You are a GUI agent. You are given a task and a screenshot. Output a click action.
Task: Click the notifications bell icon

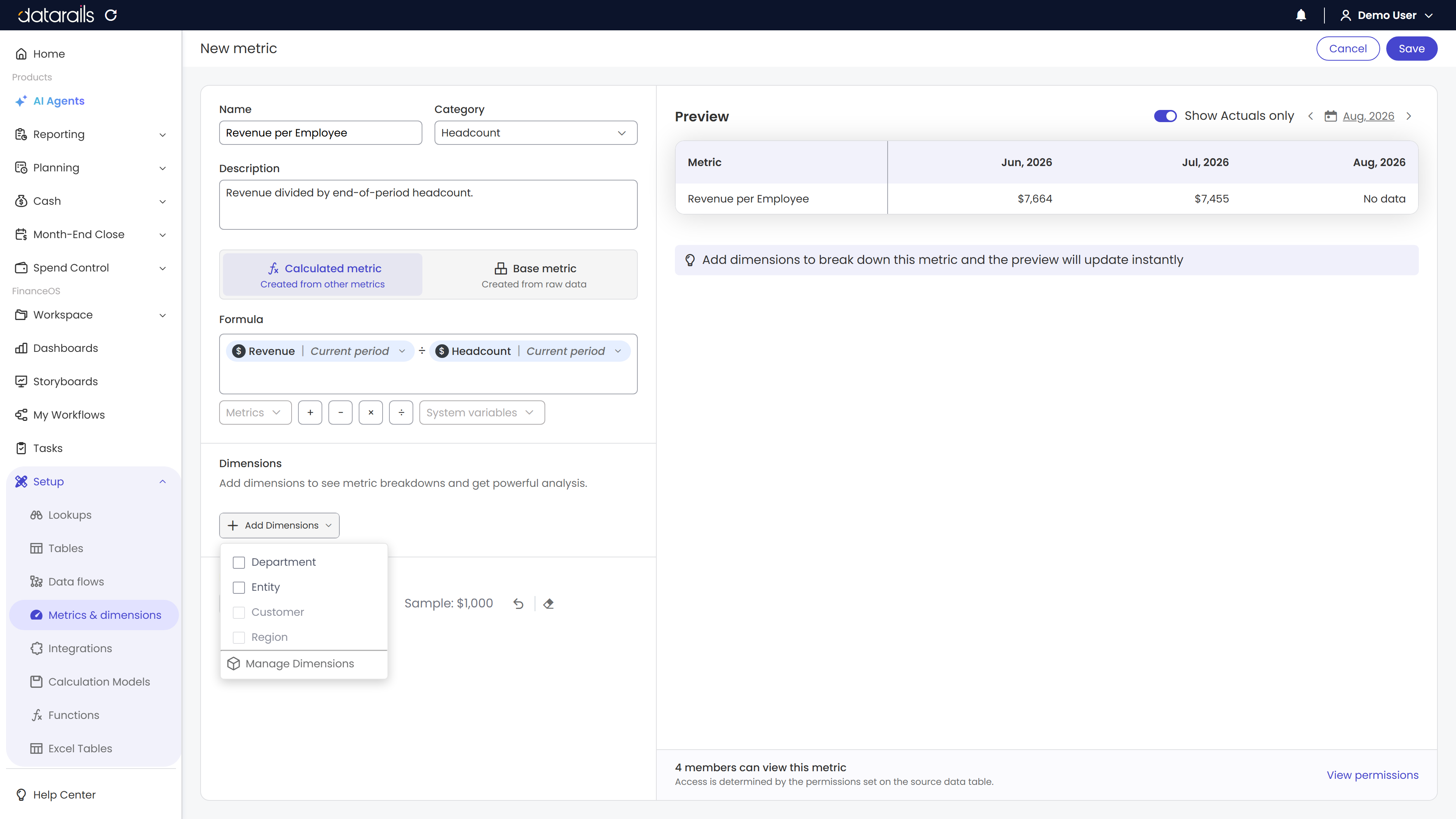pyautogui.click(x=1301, y=15)
